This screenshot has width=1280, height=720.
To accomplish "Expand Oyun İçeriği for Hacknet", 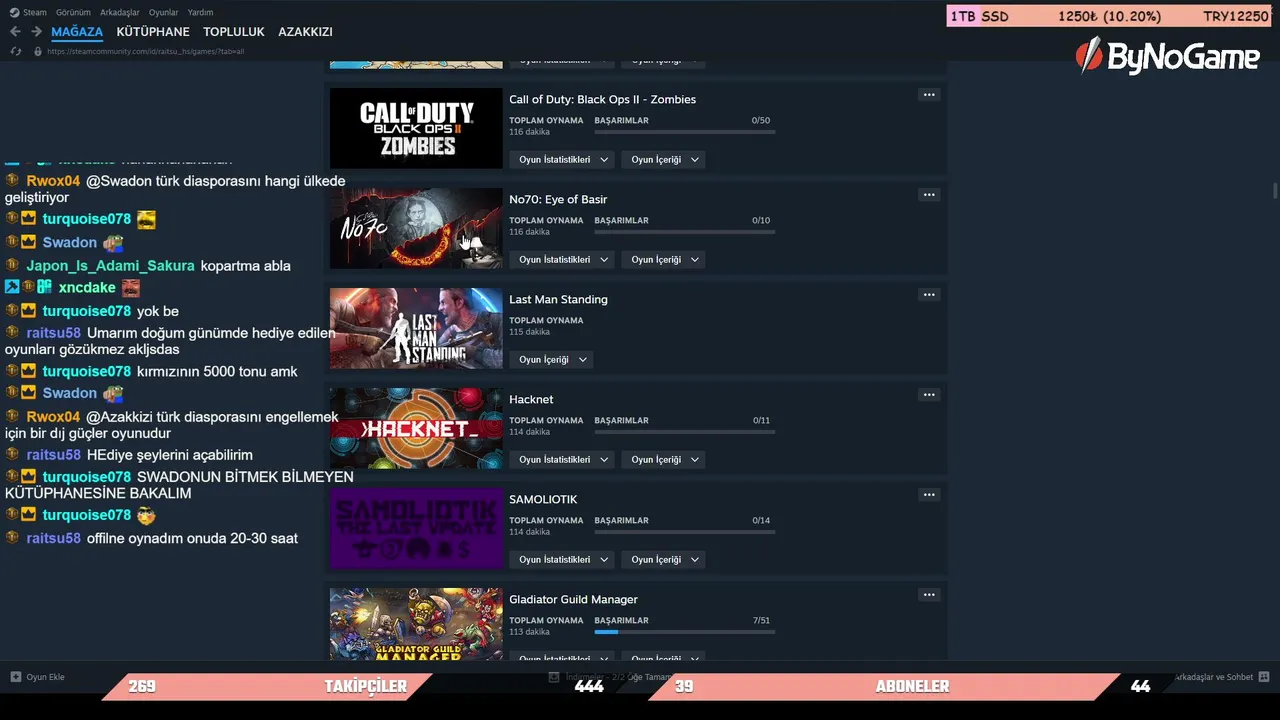I will [x=663, y=460].
